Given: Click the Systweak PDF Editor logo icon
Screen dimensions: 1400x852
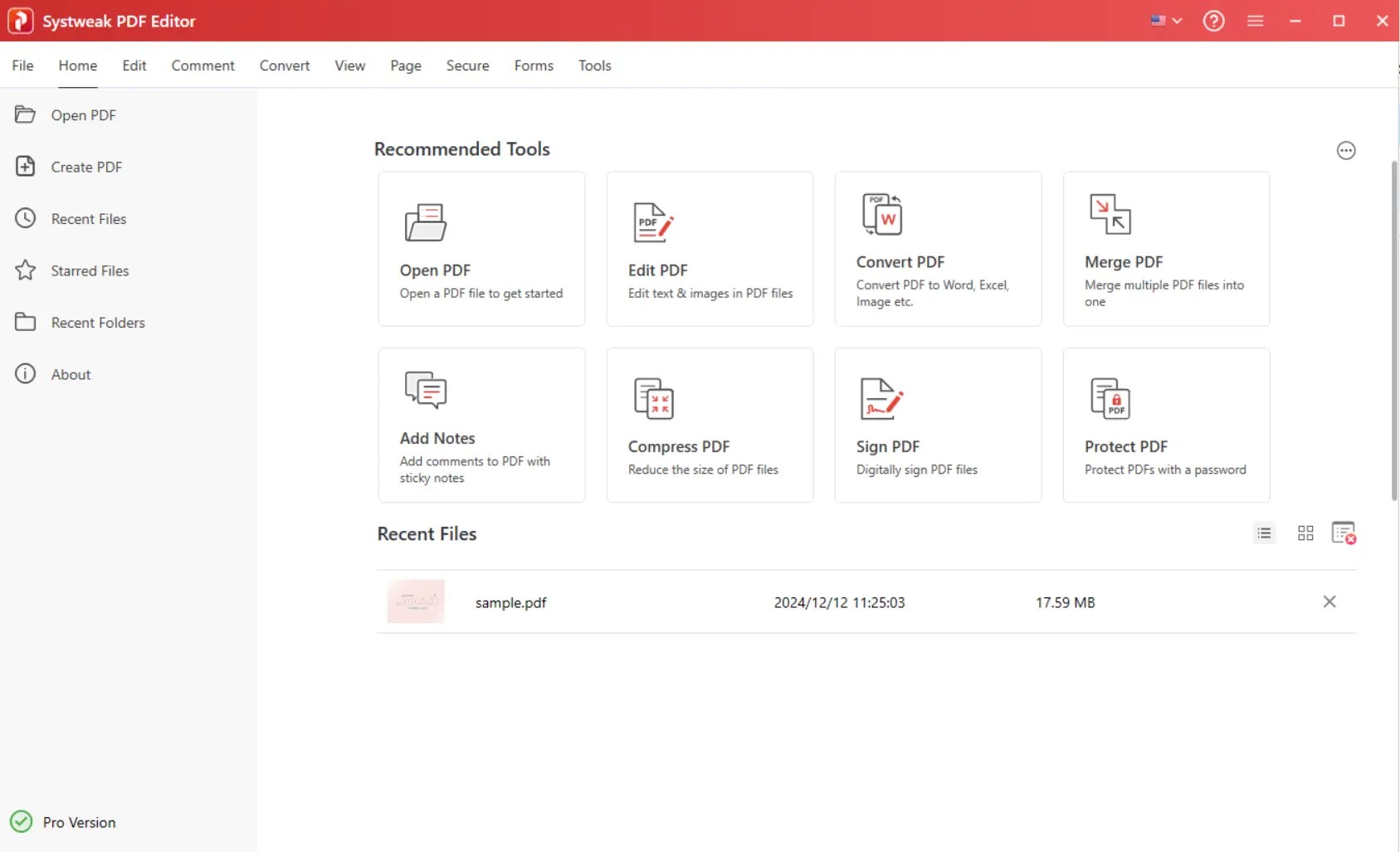Looking at the screenshot, I should (x=20, y=21).
